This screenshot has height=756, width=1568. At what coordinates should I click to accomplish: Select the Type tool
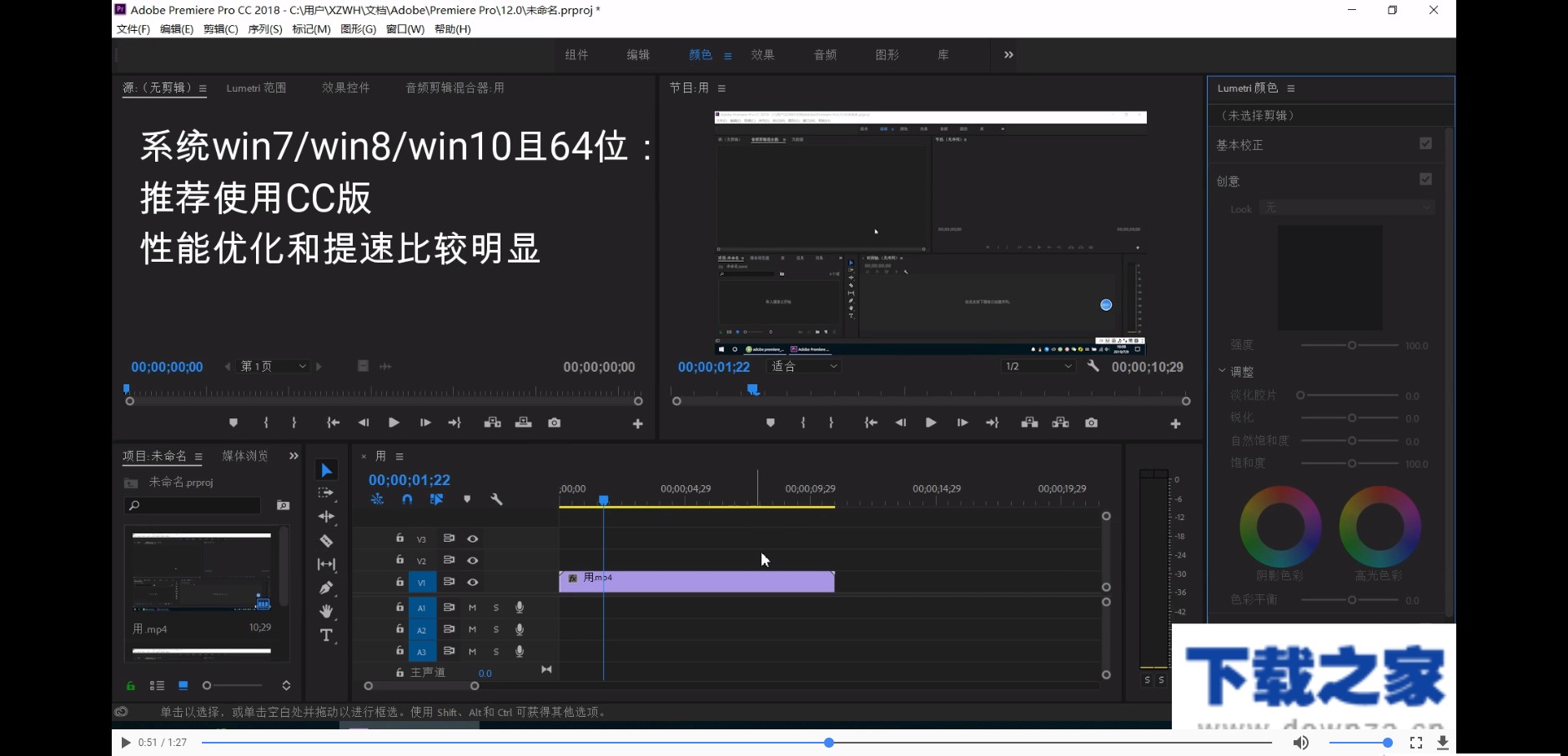pyautogui.click(x=327, y=635)
